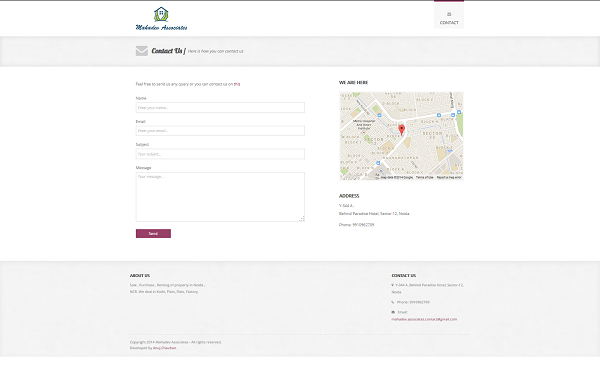Open the Contact nav tab
This screenshot has width=600, height=375.
[449, 15]
